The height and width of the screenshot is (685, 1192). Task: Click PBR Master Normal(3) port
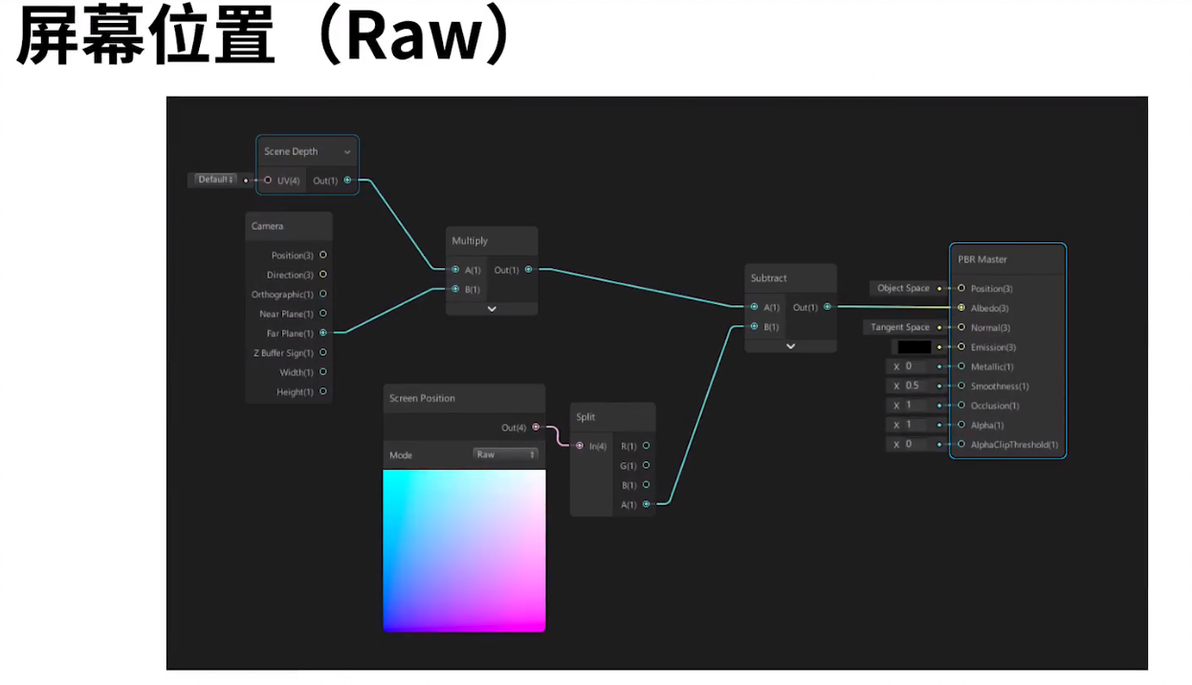pos(962,327)
